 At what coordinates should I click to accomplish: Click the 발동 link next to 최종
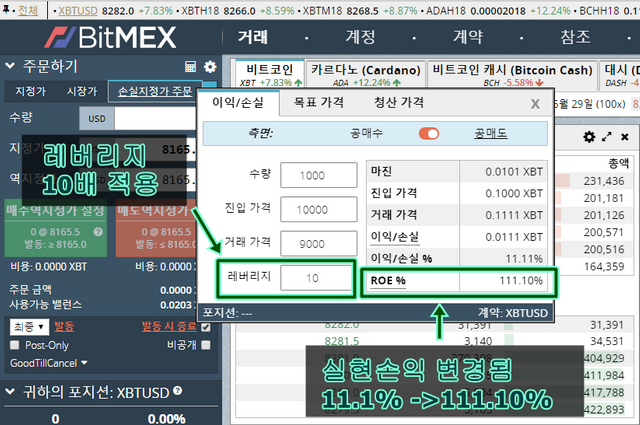[64, 327]
